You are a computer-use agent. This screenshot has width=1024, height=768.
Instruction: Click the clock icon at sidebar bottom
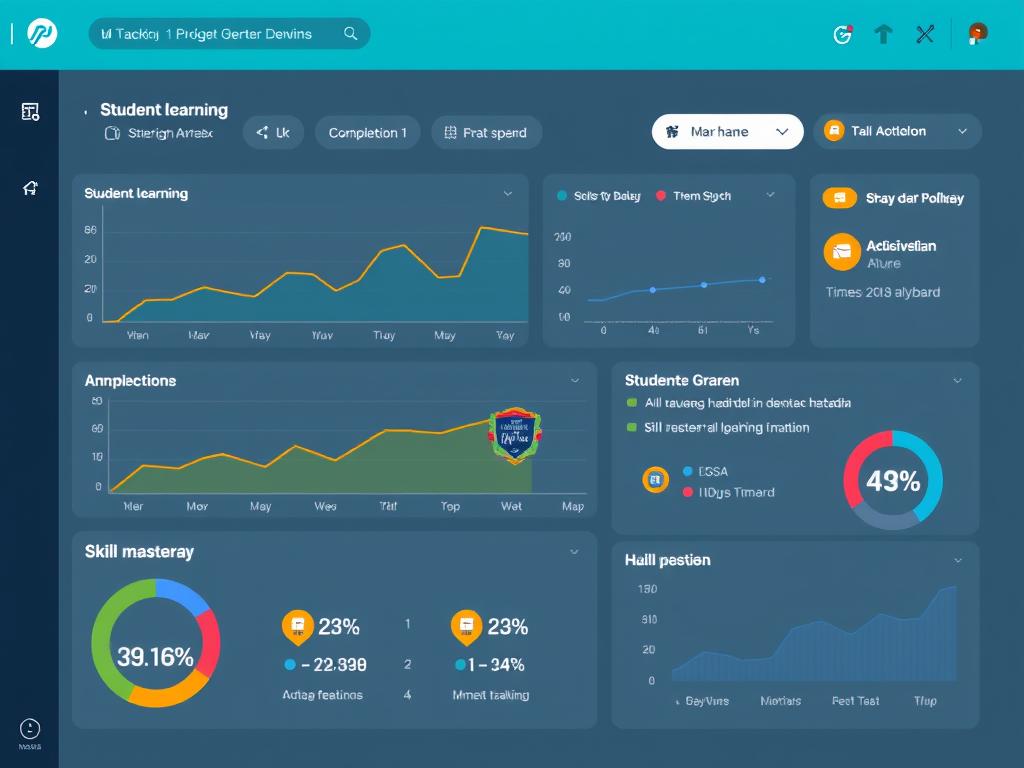pos(30,729)
